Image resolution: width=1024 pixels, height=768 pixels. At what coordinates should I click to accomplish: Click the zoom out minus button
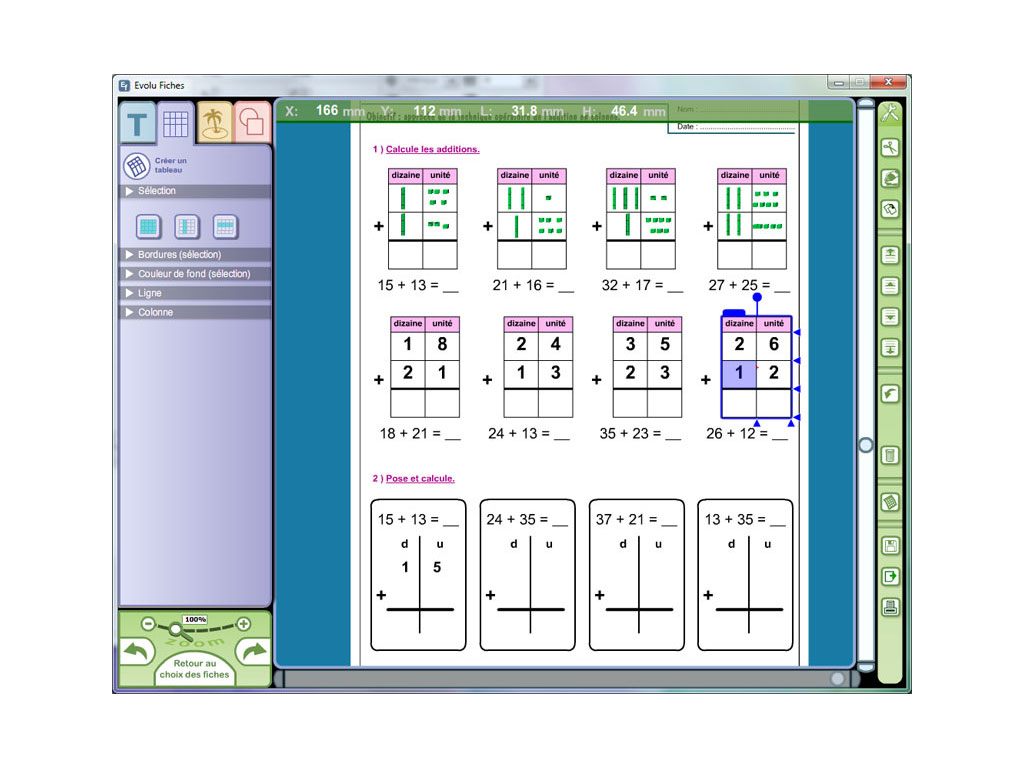(x=148, y=623)
